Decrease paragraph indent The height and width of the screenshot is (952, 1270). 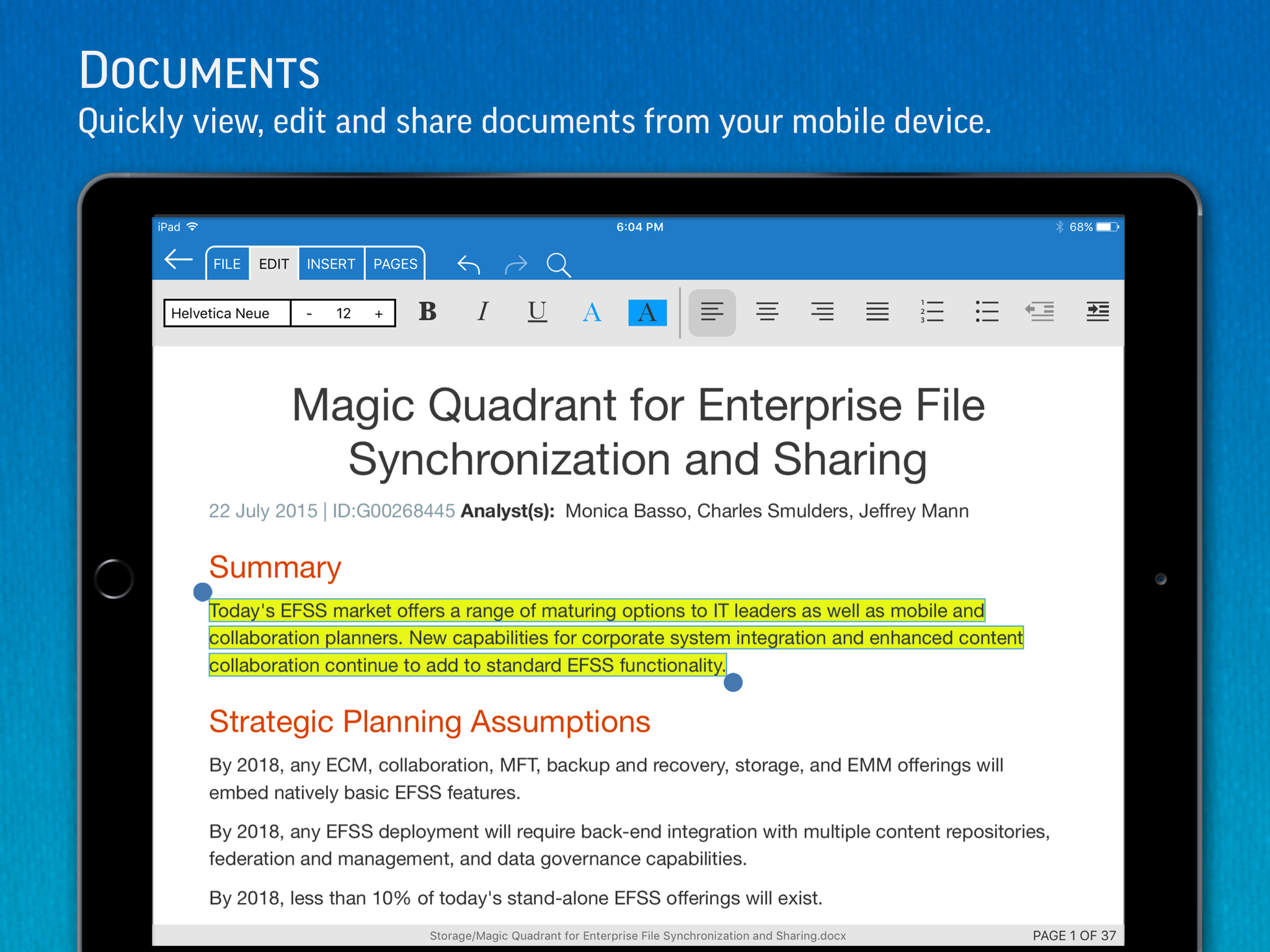(1040, 311)
